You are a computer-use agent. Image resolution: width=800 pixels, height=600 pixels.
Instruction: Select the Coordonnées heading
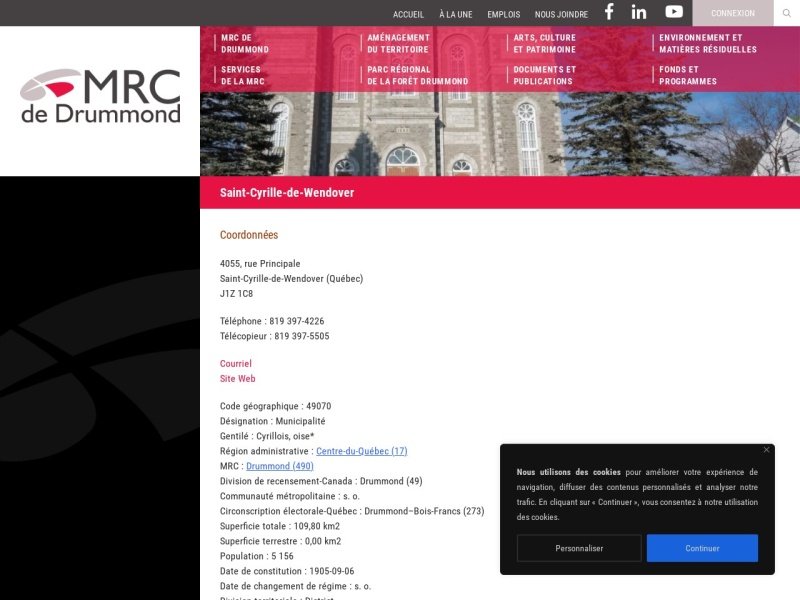pos(249,235)
